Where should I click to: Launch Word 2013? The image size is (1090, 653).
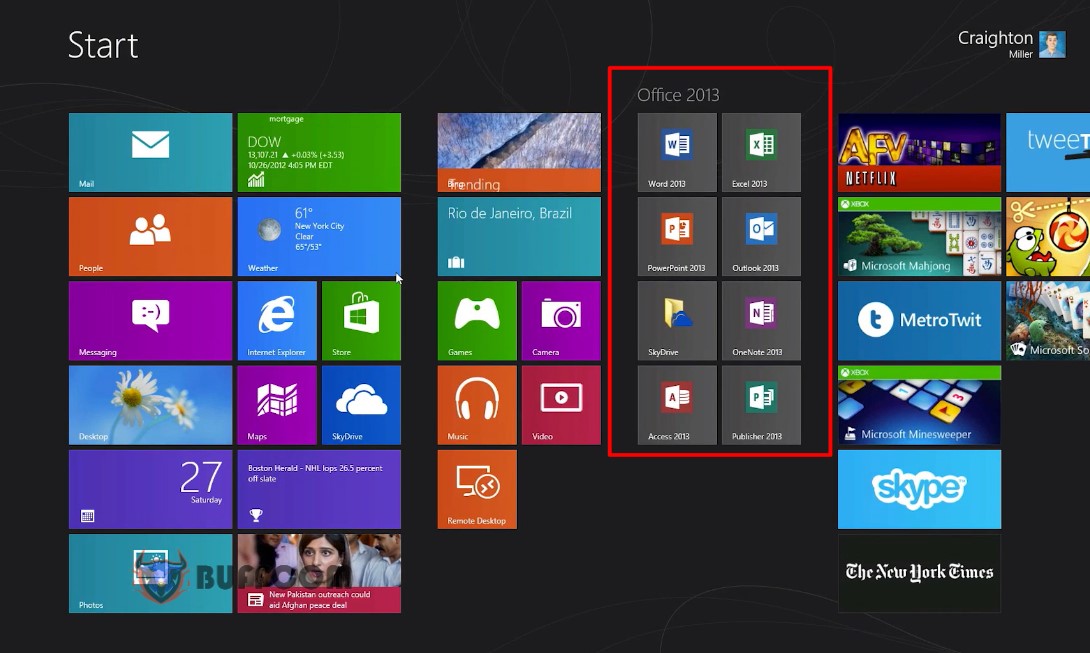[677, 152]
